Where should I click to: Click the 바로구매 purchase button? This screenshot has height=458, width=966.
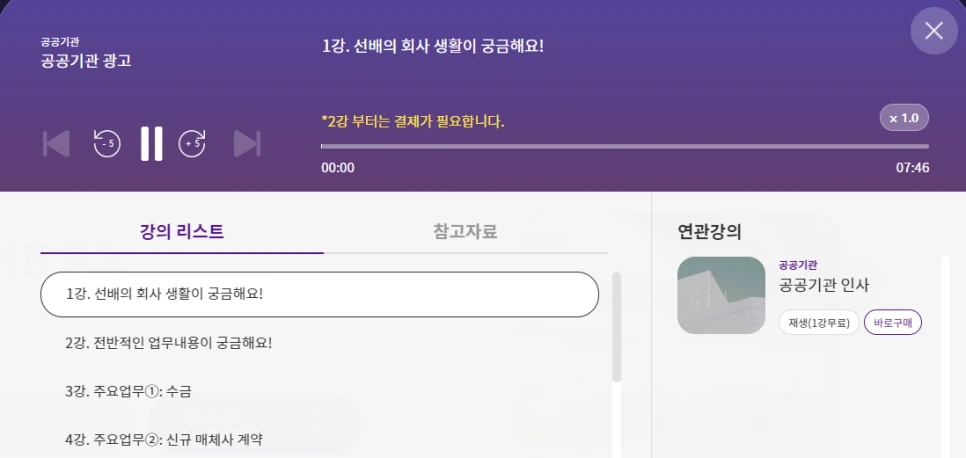coord(893,323)
